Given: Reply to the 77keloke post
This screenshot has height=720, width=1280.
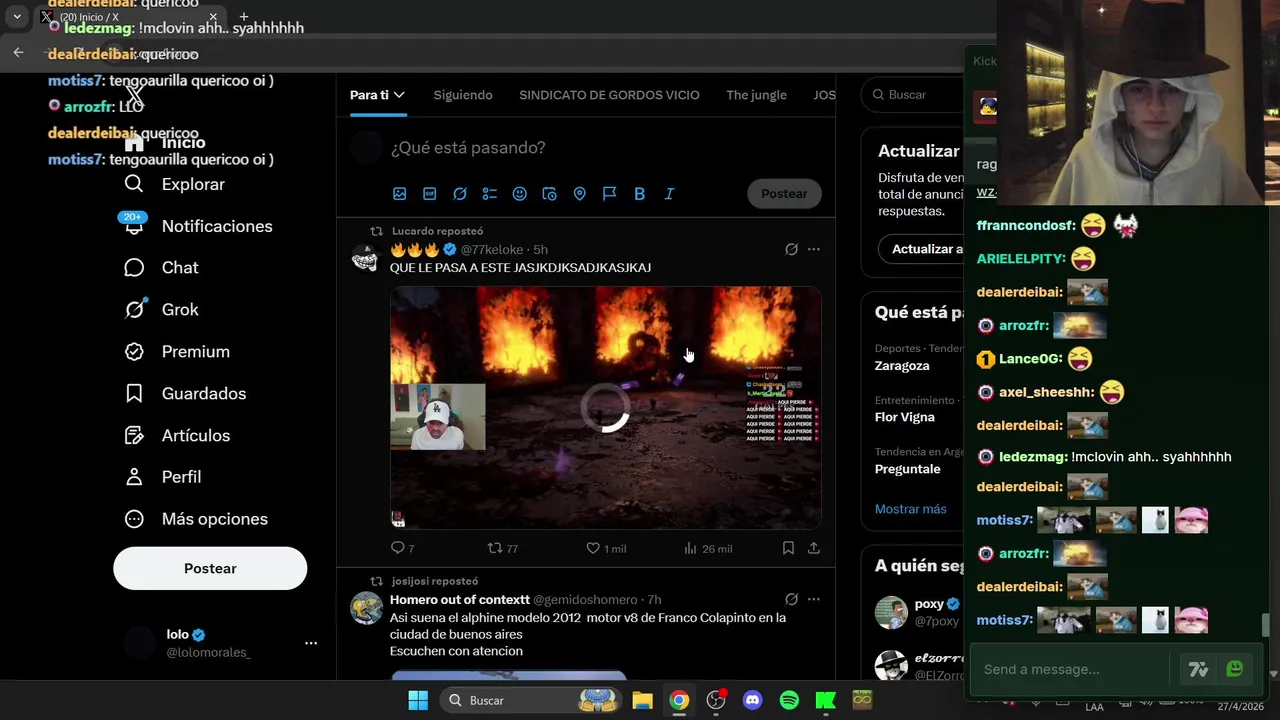Looking at the screenshot, I should (402, 548).
